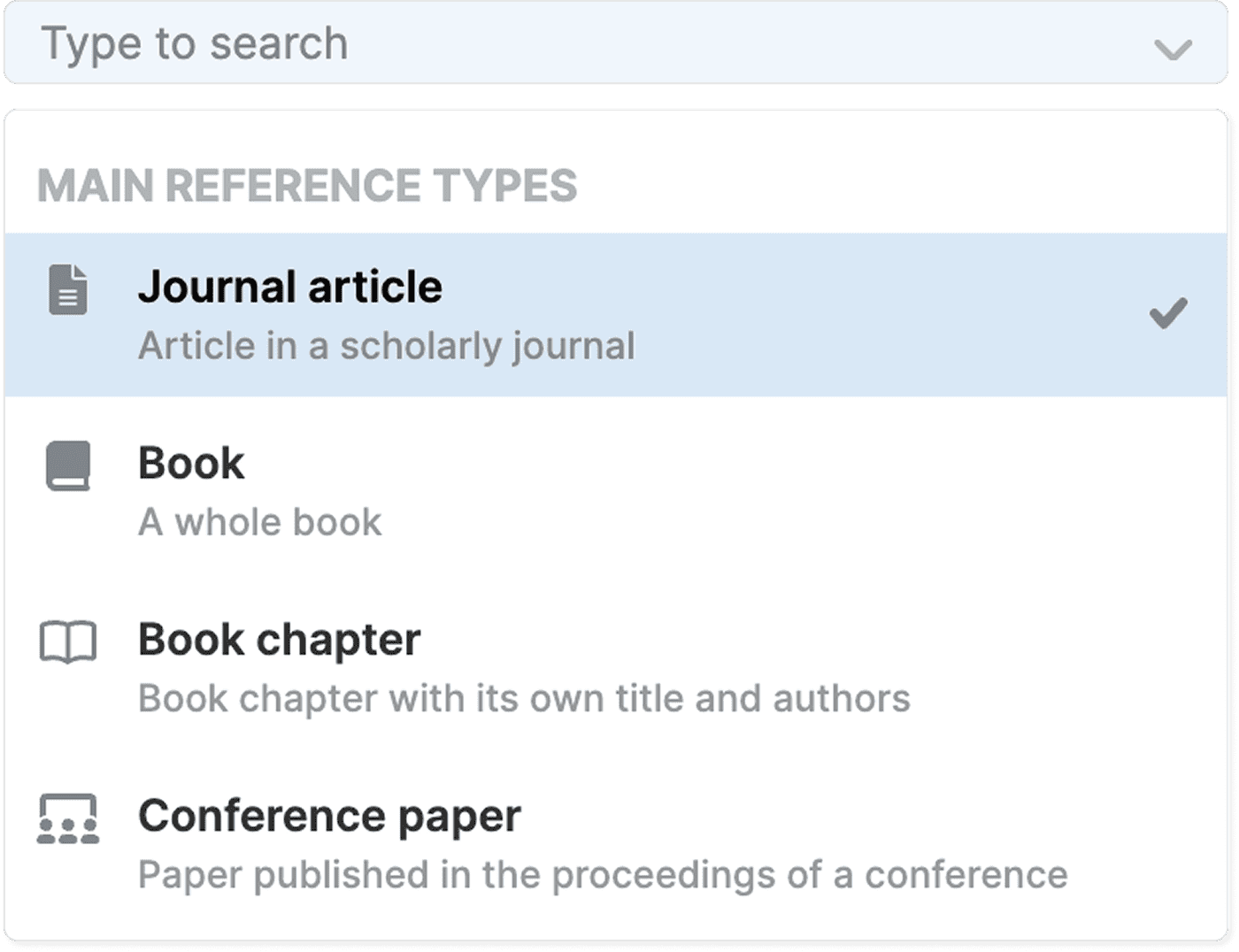The image size is (1239, 952).
Task: Click the bold 'Journal article' title text
Action: 289,287
